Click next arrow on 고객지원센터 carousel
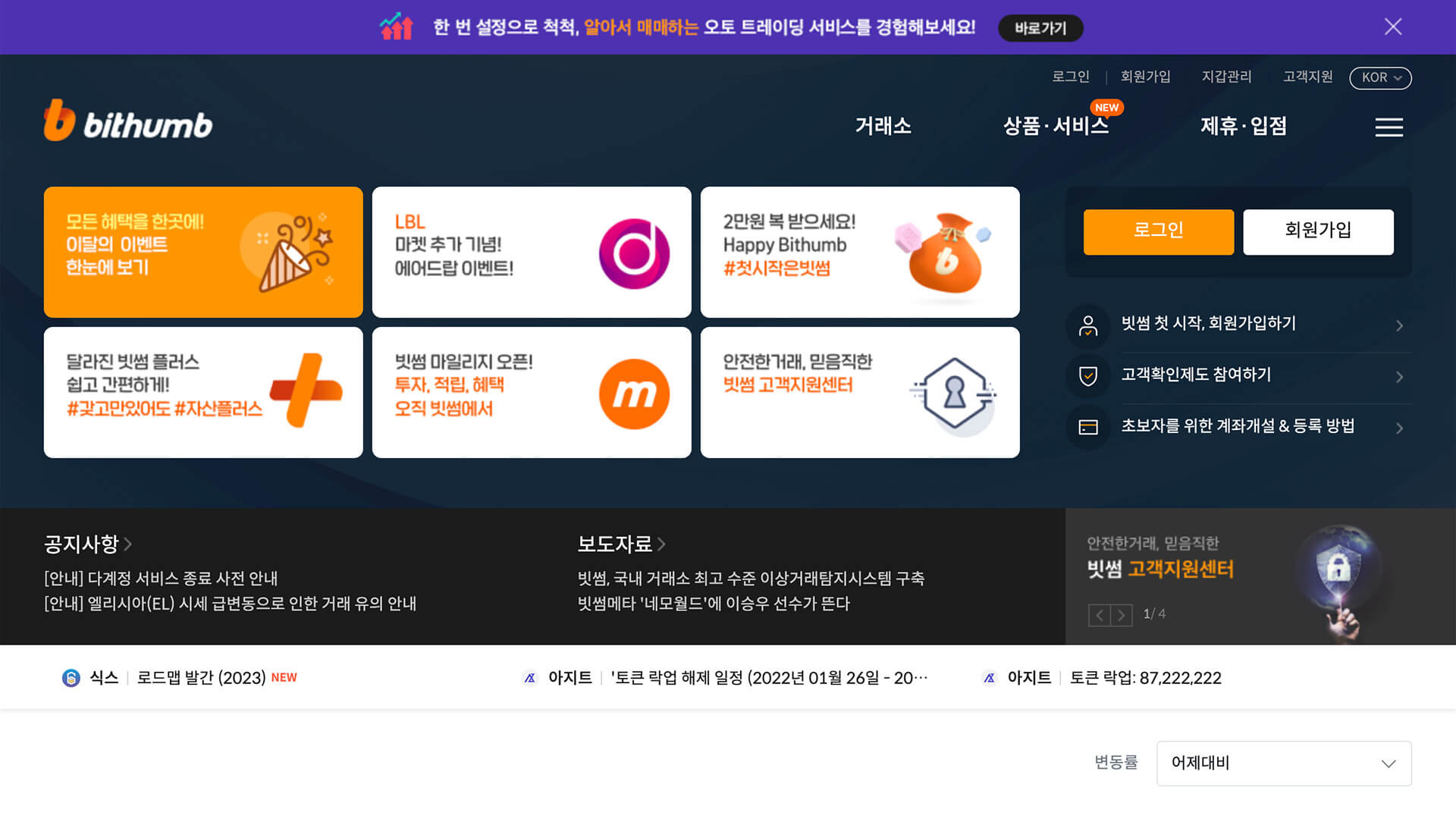This screenshot has height=819, width=1456. [x=1121, y=615]
